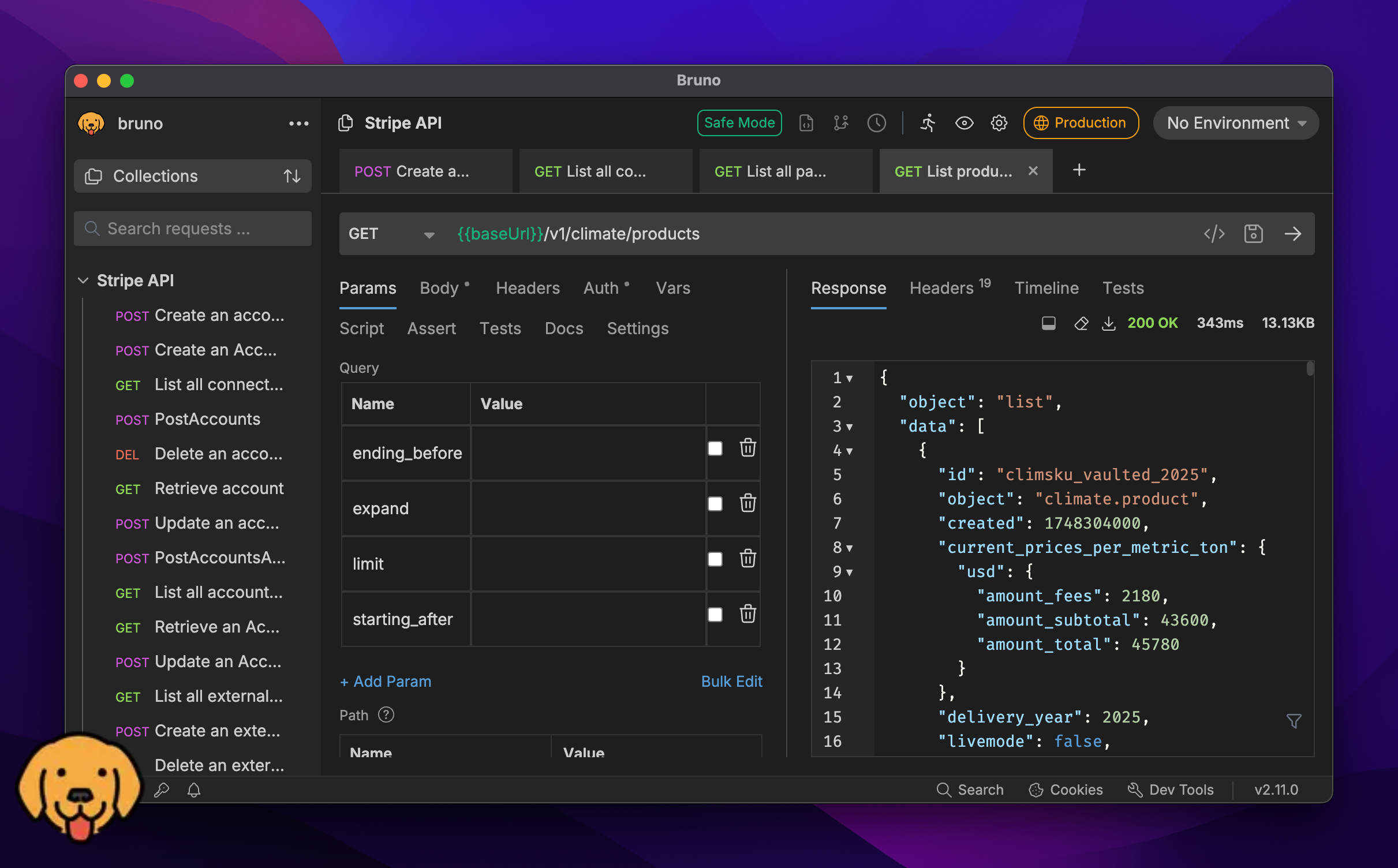
Task: Open collection settings gear icon
Action: pyautogui.click(x=999, y=123)
